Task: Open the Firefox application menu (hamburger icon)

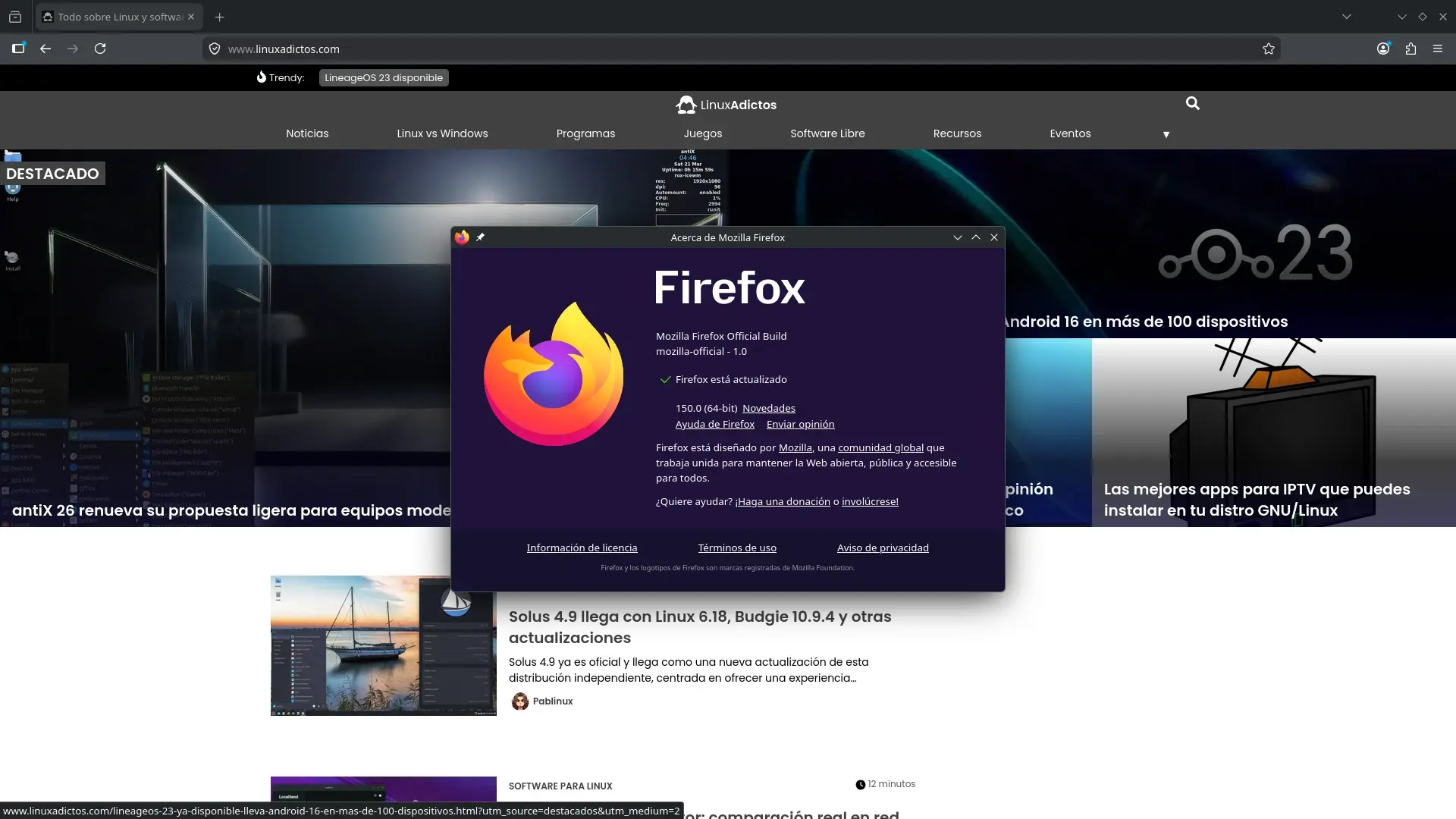Action: pyautogui.click(x=1437, y=49)
